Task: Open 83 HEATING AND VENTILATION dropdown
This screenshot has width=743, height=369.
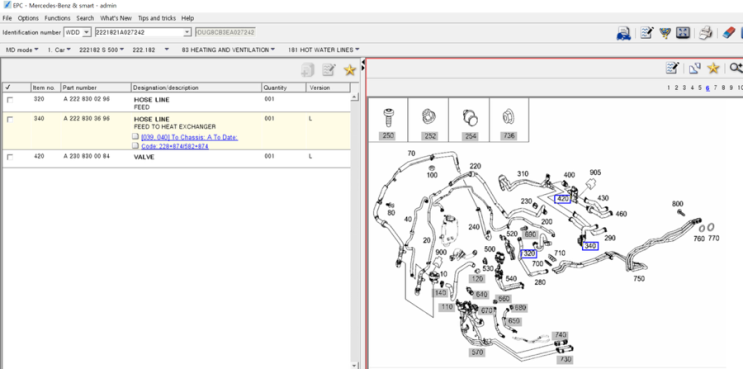Action: click(228, 49)
